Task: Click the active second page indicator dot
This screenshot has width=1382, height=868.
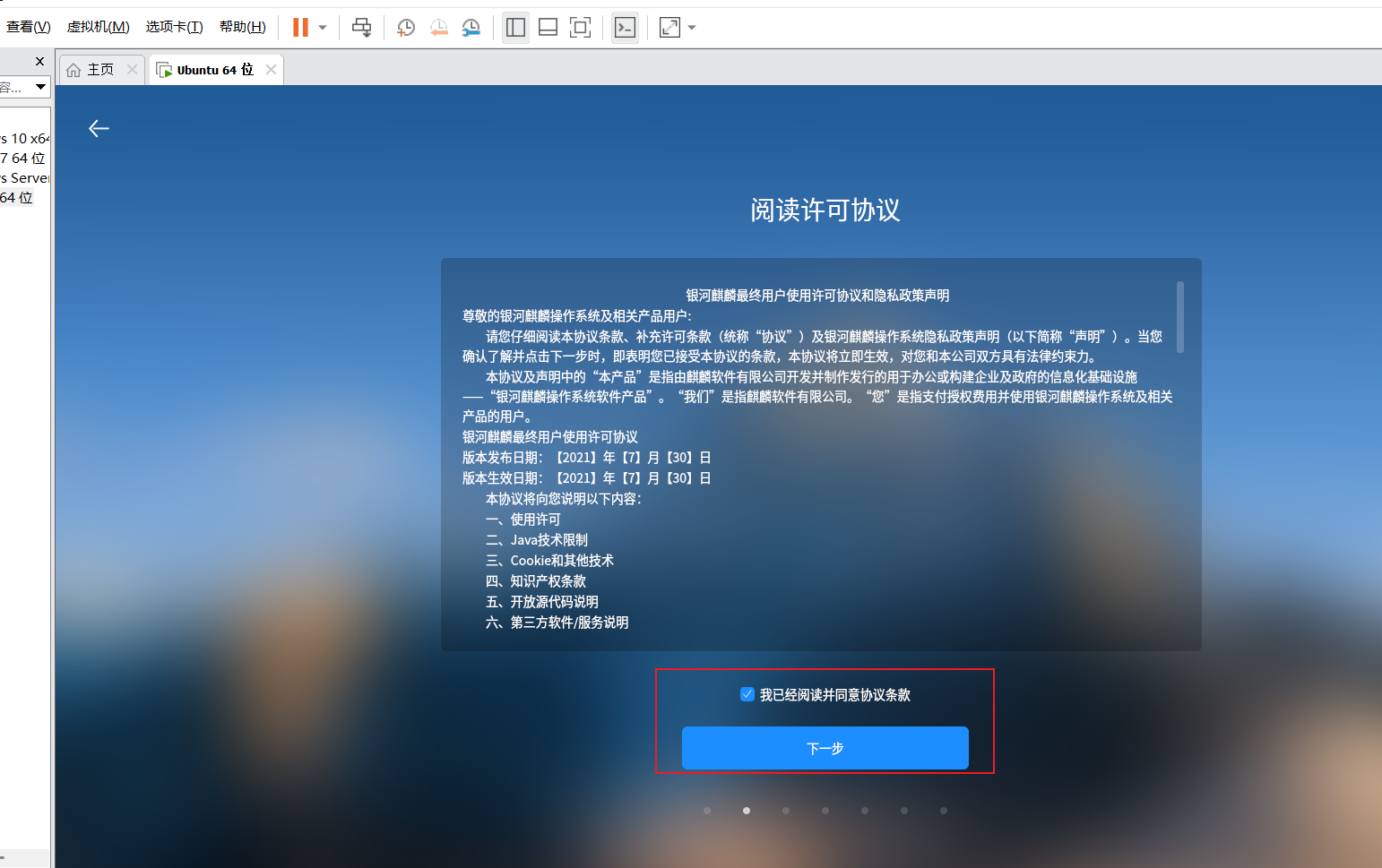Action: pyautogui.click(x=747, y=811)
